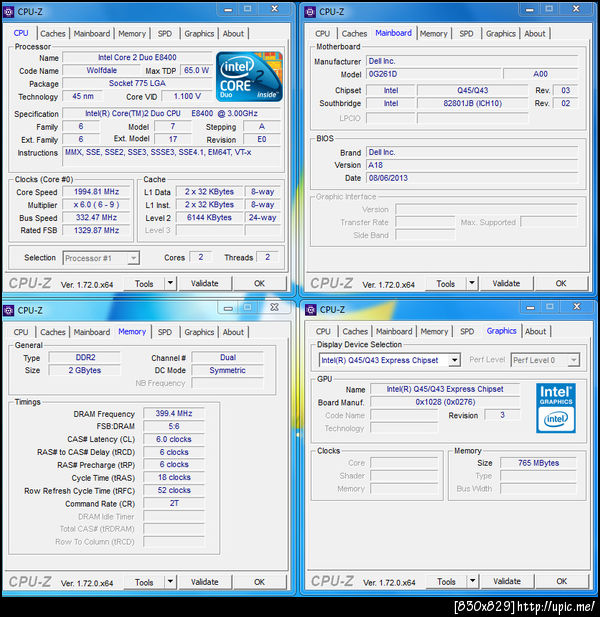Open the About tab in the CPU window
Viewport: 600px width, 617px height.
[233, 34]
